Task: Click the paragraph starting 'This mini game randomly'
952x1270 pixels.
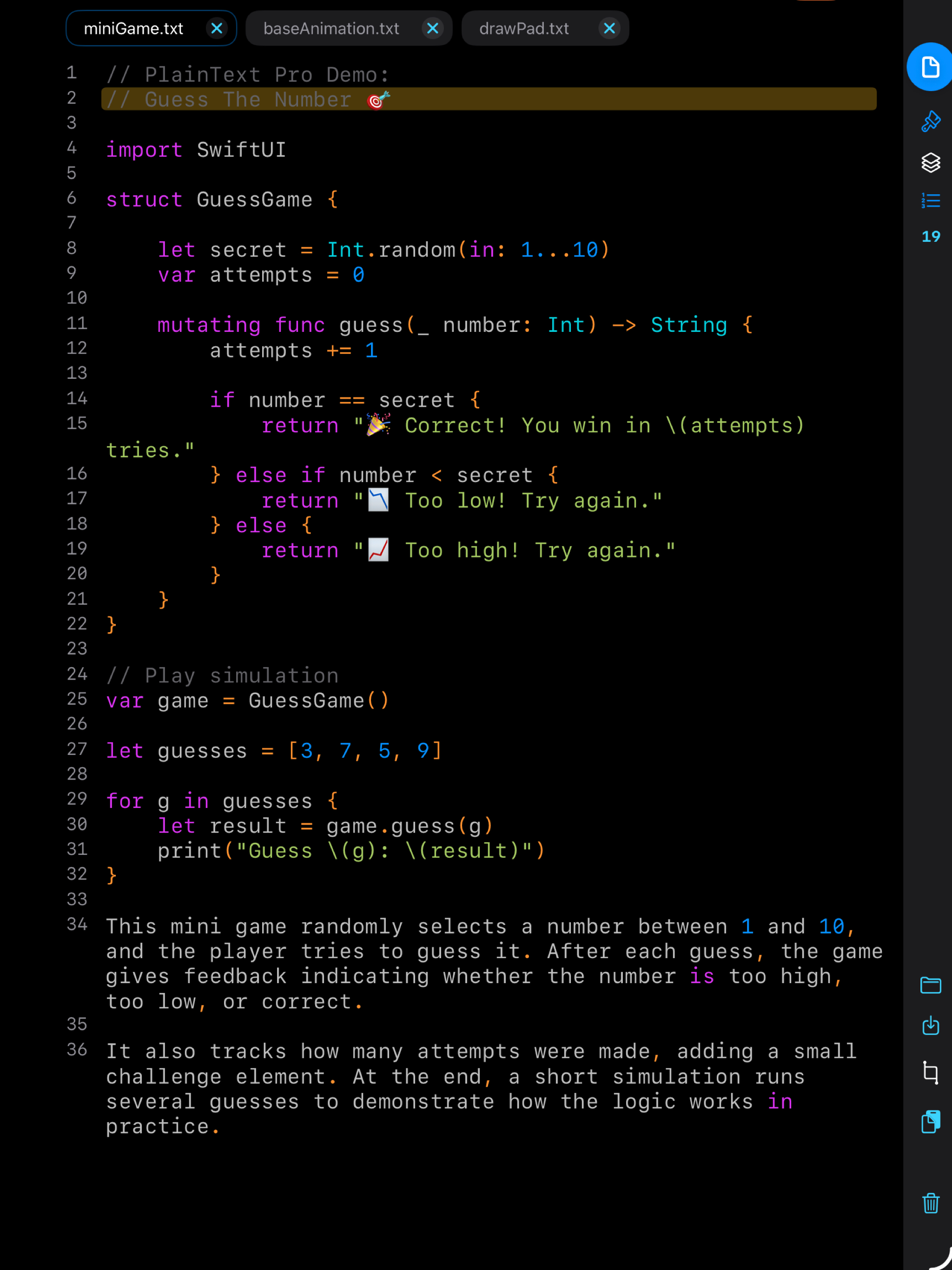Action: point(494,964)
